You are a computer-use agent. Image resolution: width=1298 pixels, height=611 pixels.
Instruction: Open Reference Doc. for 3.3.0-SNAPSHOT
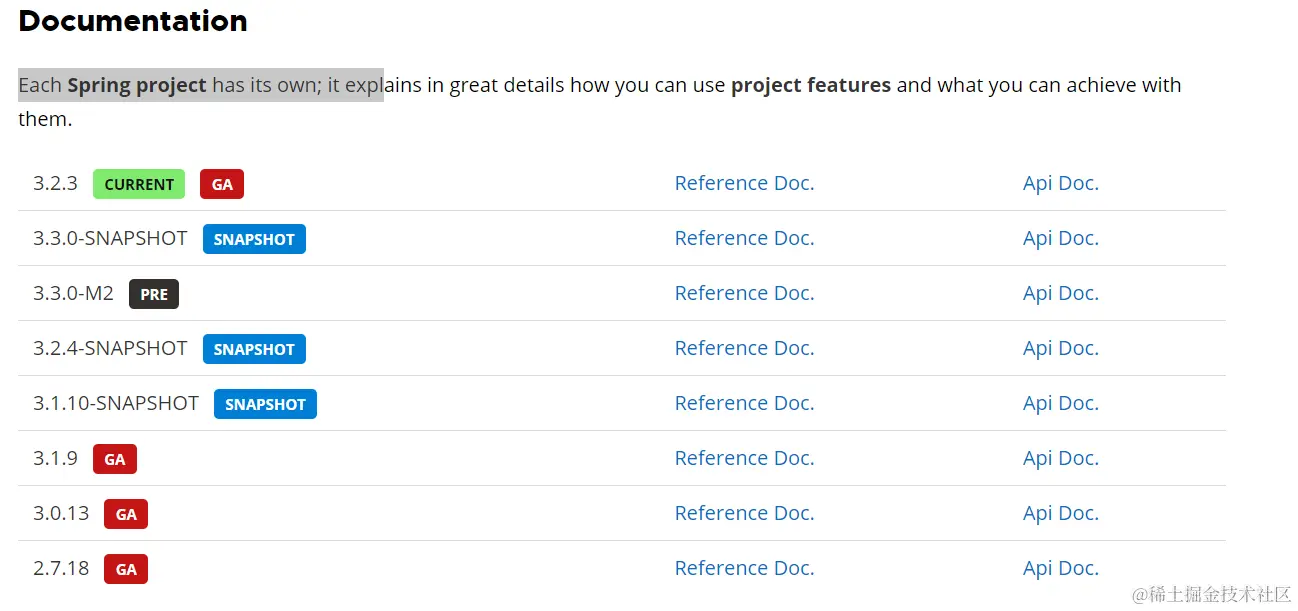pos(744,238)
